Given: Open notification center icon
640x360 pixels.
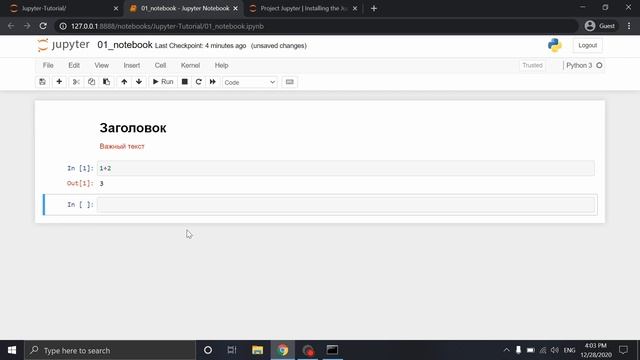Looking at the screenshot, I should (x=623, y=350).
